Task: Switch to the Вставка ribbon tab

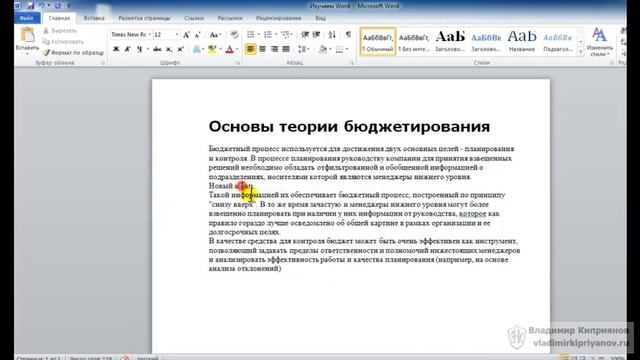Action: [94, 18]
